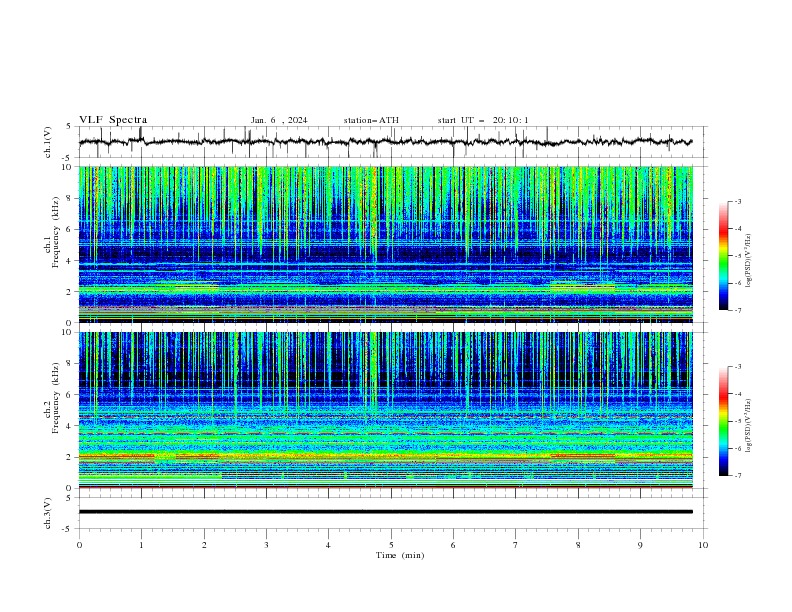The width and height of the screenshot is (792, 612).
Task: Click the final time axis tick "10"
Action: click(703, 545)
